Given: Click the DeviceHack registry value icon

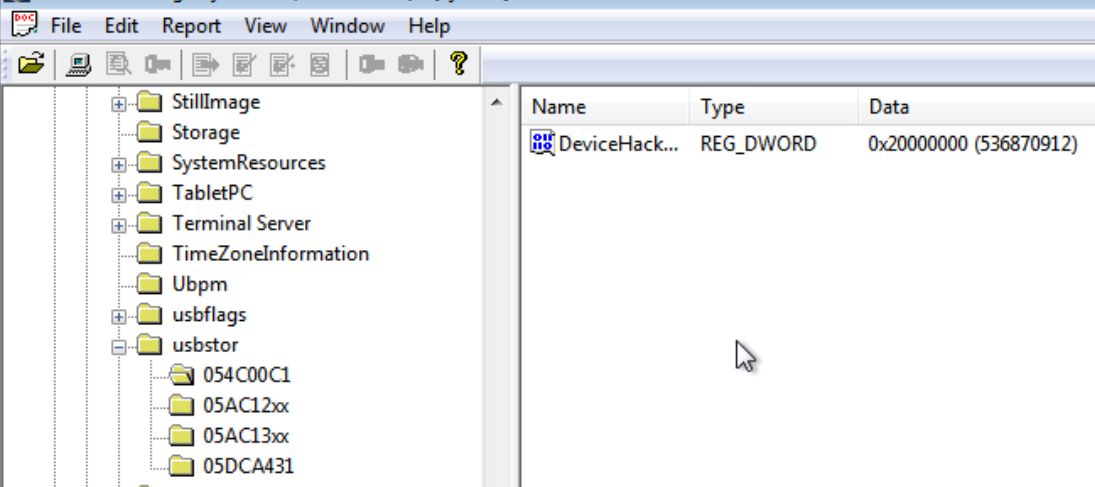Looking at the screenshot, I should point(543,144).
